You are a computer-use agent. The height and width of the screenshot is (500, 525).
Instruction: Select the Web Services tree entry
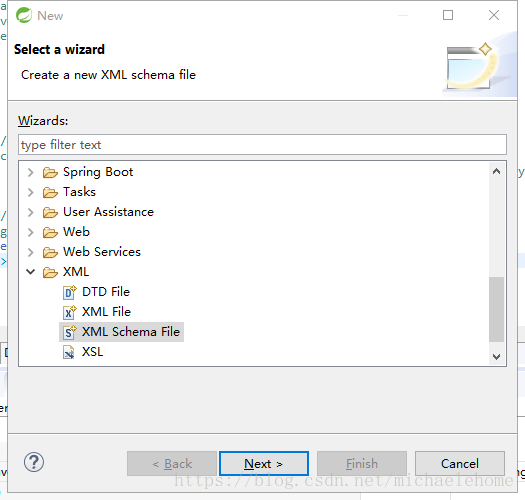[x=102, y=252]
